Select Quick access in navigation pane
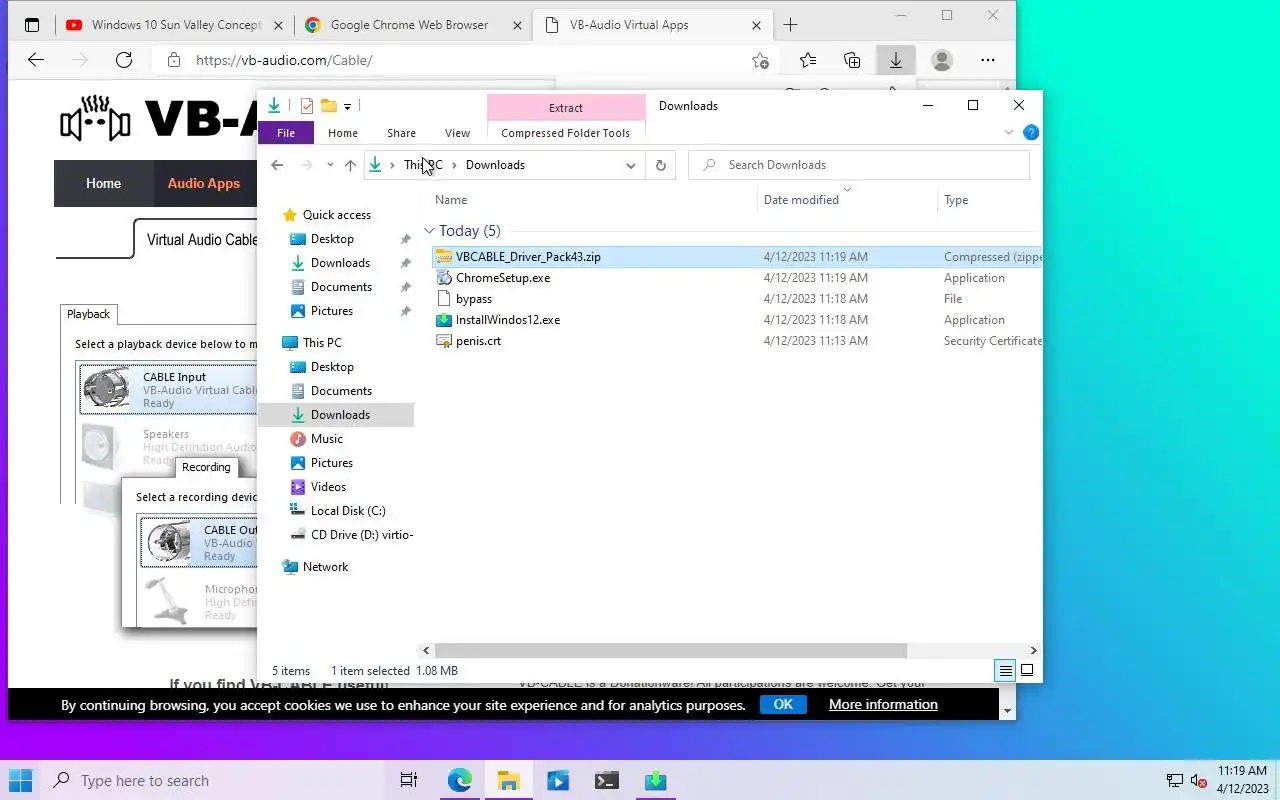 click(x=336, y=215)
